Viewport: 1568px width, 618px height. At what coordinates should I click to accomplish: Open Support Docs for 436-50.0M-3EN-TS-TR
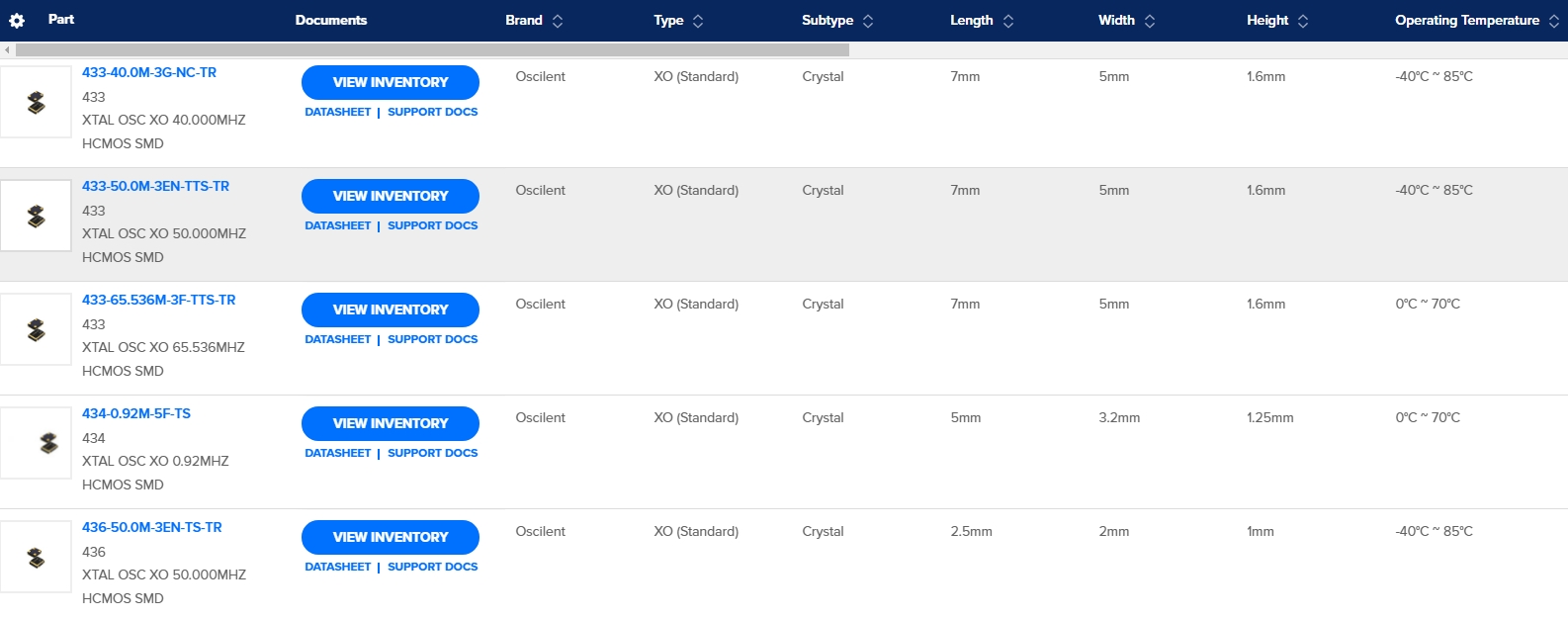pyautogui.click(x=432, y=567)
